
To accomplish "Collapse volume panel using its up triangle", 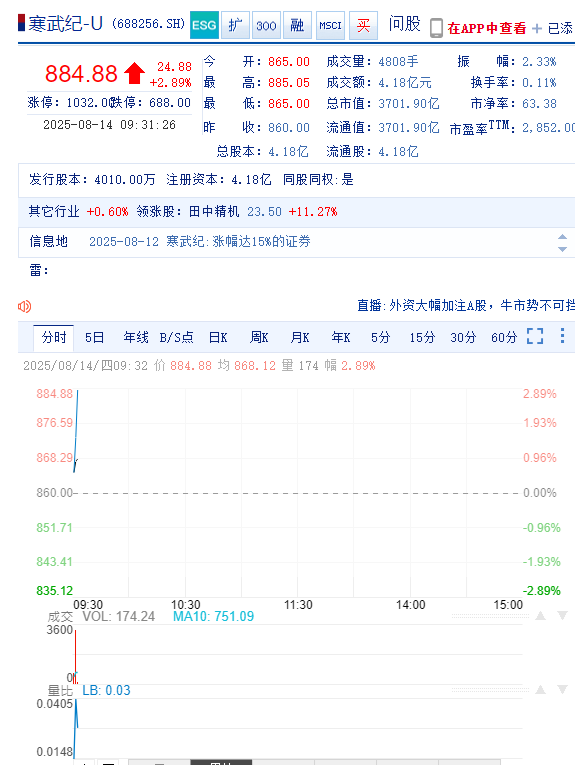I will [540, 616].
